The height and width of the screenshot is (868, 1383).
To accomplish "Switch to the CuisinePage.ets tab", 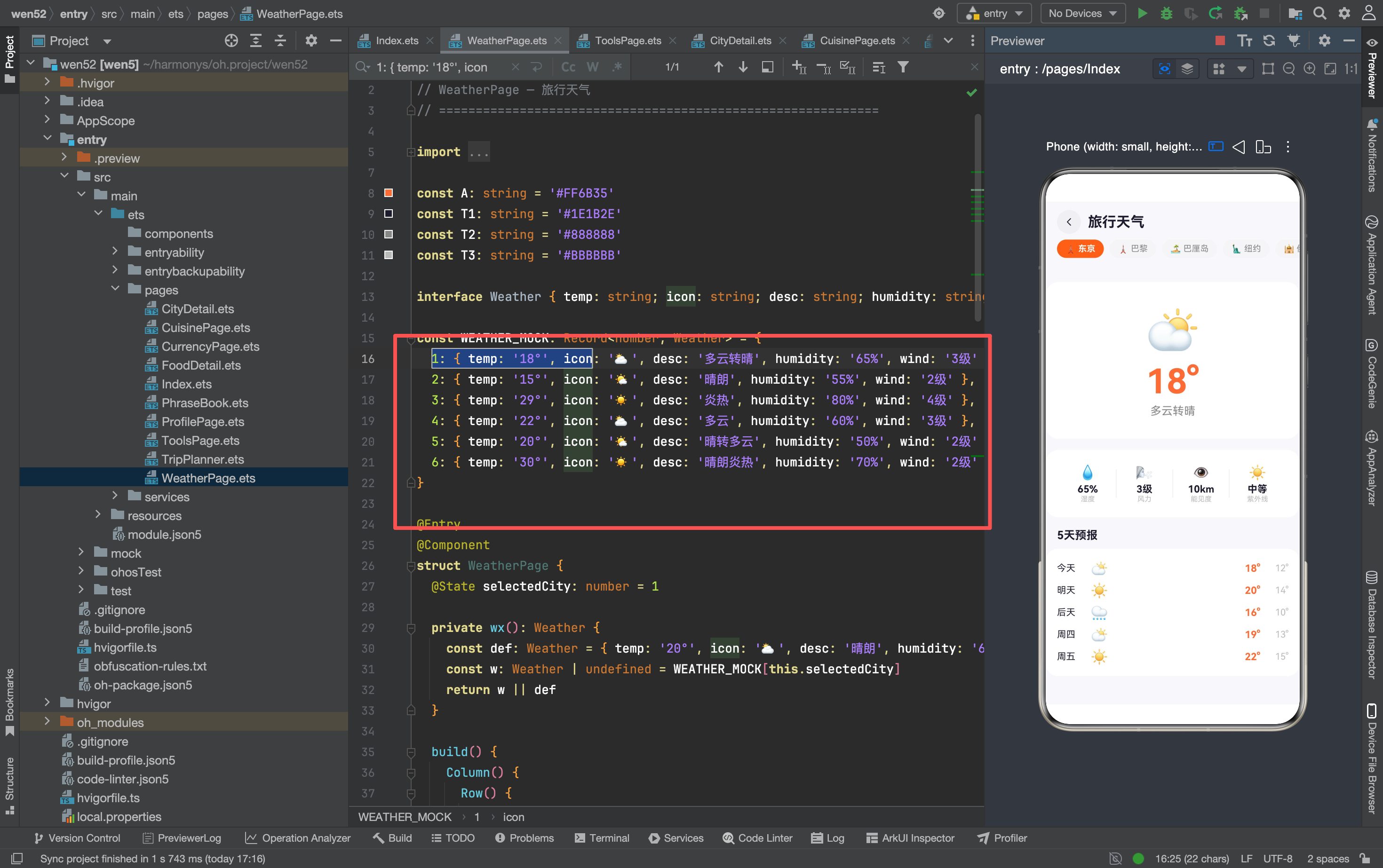I will [x=857, y=40].
